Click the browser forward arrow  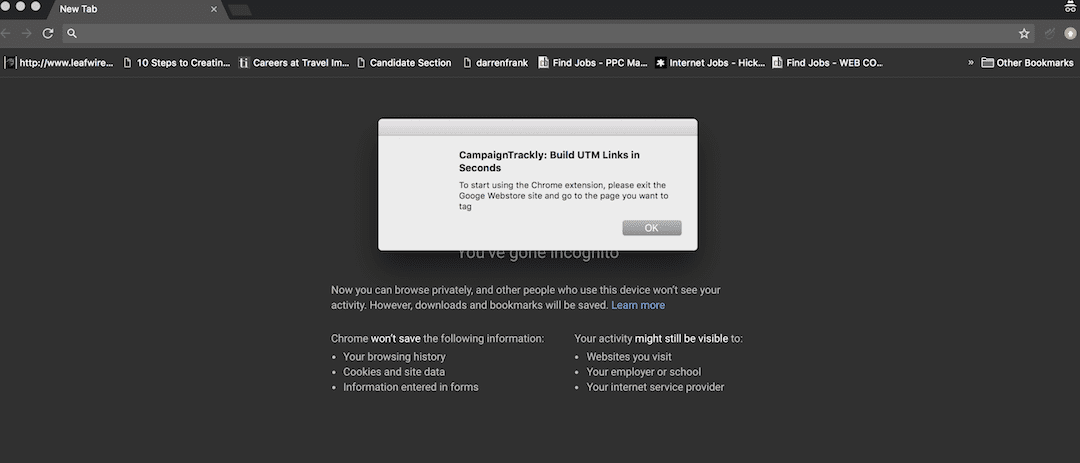pos(26,33)
